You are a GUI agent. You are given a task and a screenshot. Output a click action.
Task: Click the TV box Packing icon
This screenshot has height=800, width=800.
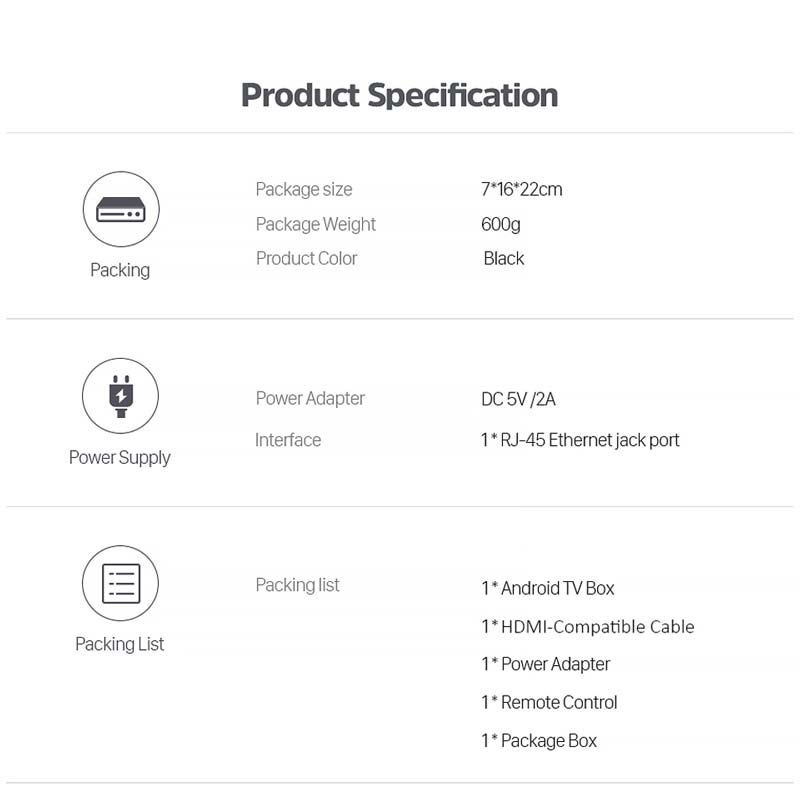click(x=121, y=209)
